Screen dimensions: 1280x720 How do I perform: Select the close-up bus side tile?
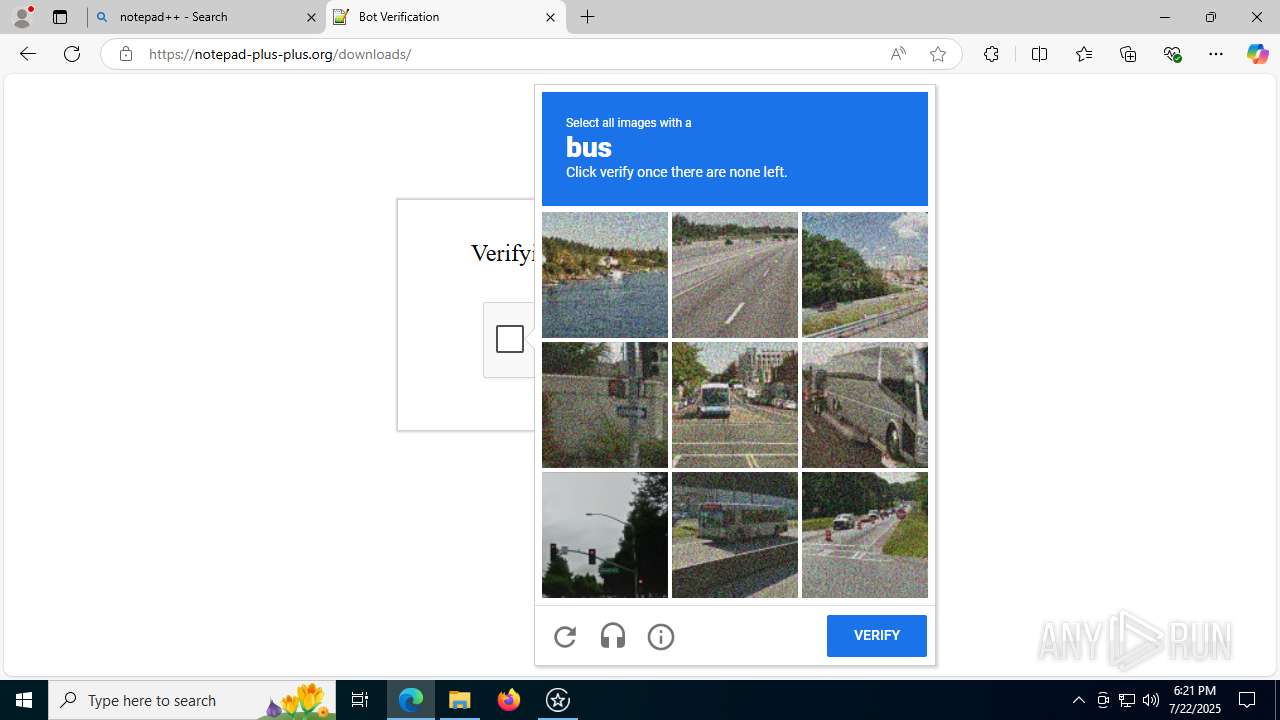865,405
